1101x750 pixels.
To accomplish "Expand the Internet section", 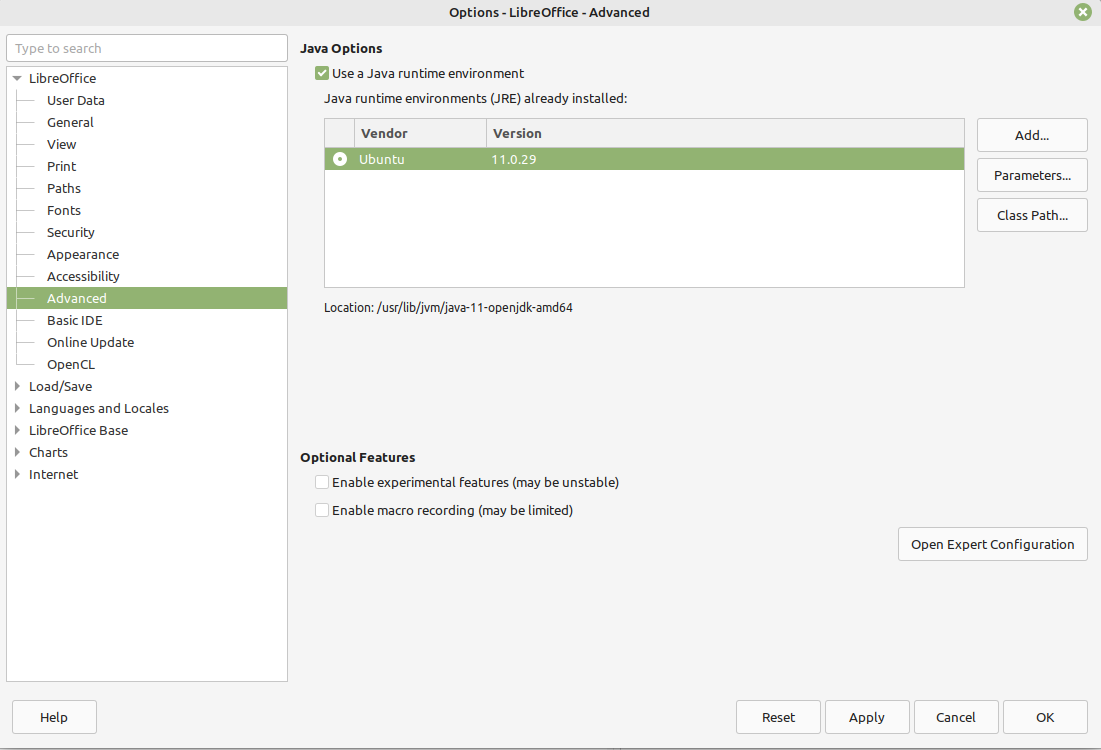I will pyautogui.click(x=17, y=474).
